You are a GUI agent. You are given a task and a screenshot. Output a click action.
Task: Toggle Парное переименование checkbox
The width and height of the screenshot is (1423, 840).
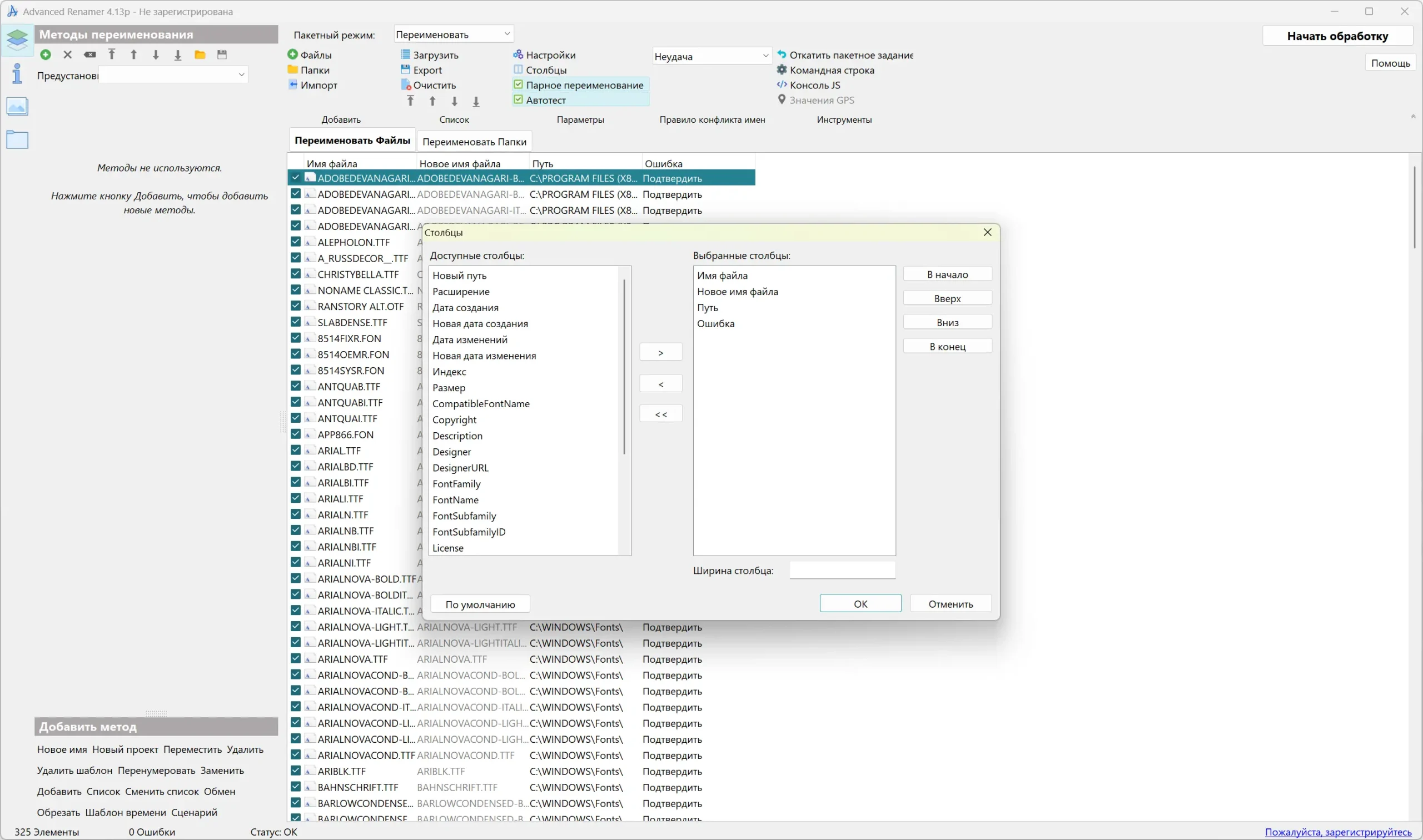(x=518, y=85)
